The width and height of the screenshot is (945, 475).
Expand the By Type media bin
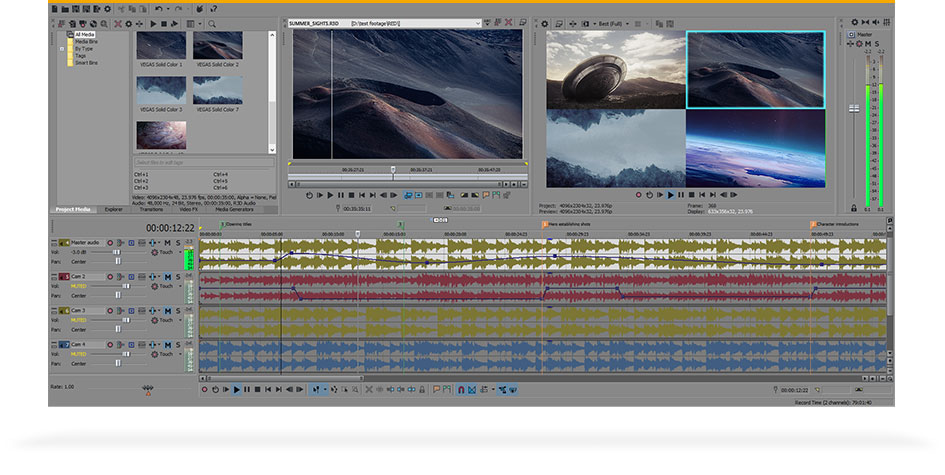pos(62,47)
